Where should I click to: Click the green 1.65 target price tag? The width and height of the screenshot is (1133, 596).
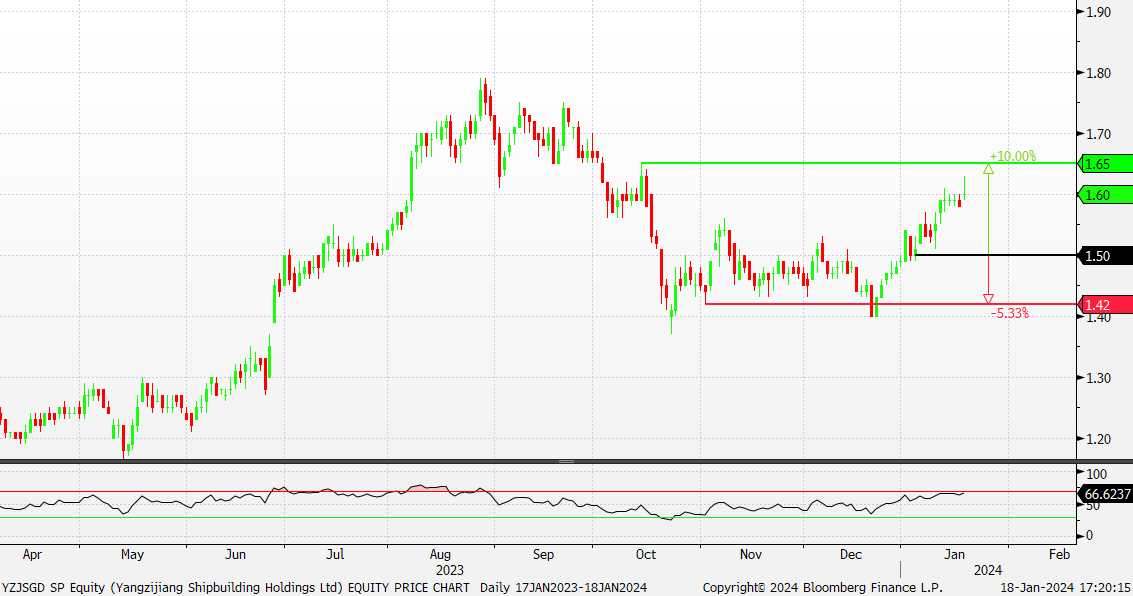pyautogui.click(x=1105, y=164)
